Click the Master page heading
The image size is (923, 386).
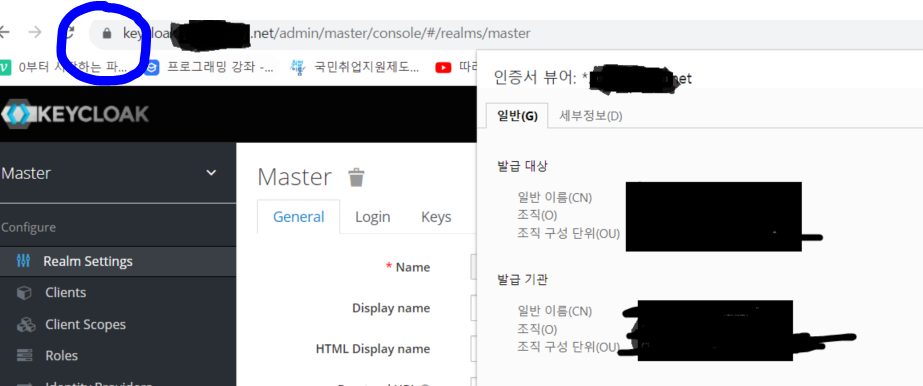295,177
